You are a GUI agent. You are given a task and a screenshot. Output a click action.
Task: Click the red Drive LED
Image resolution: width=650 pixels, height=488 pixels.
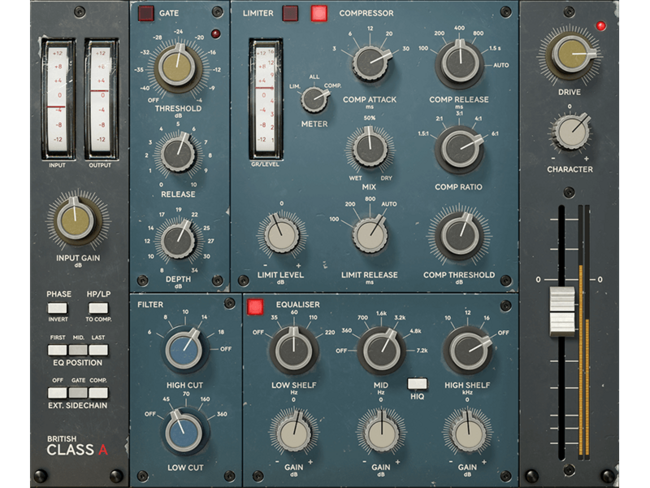coord(601,26)
